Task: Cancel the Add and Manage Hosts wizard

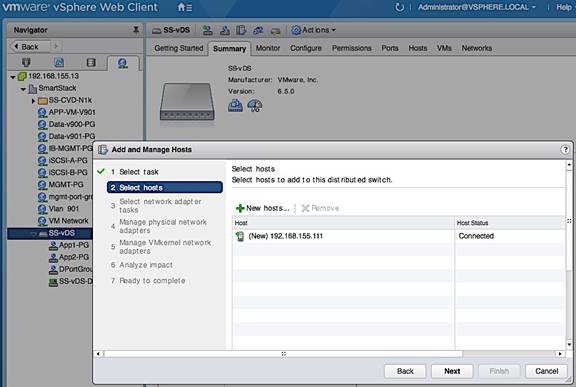Action: [x=546, y=371]
